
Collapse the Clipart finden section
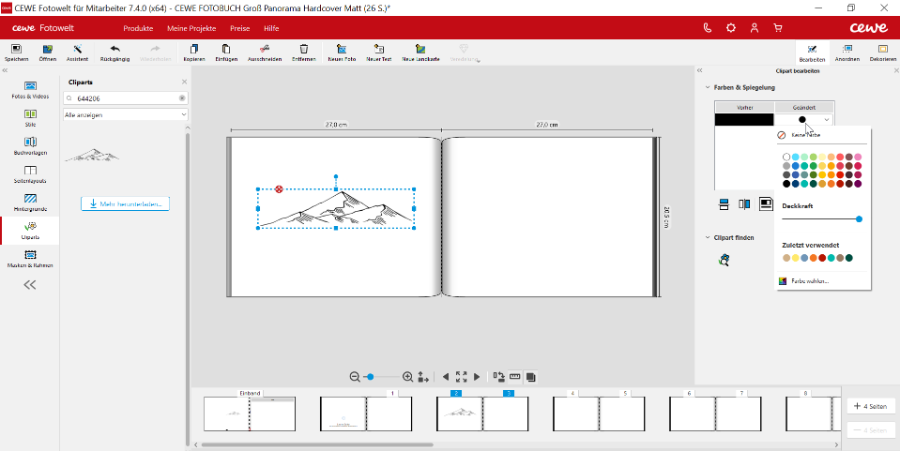click(x=708, y=237)
